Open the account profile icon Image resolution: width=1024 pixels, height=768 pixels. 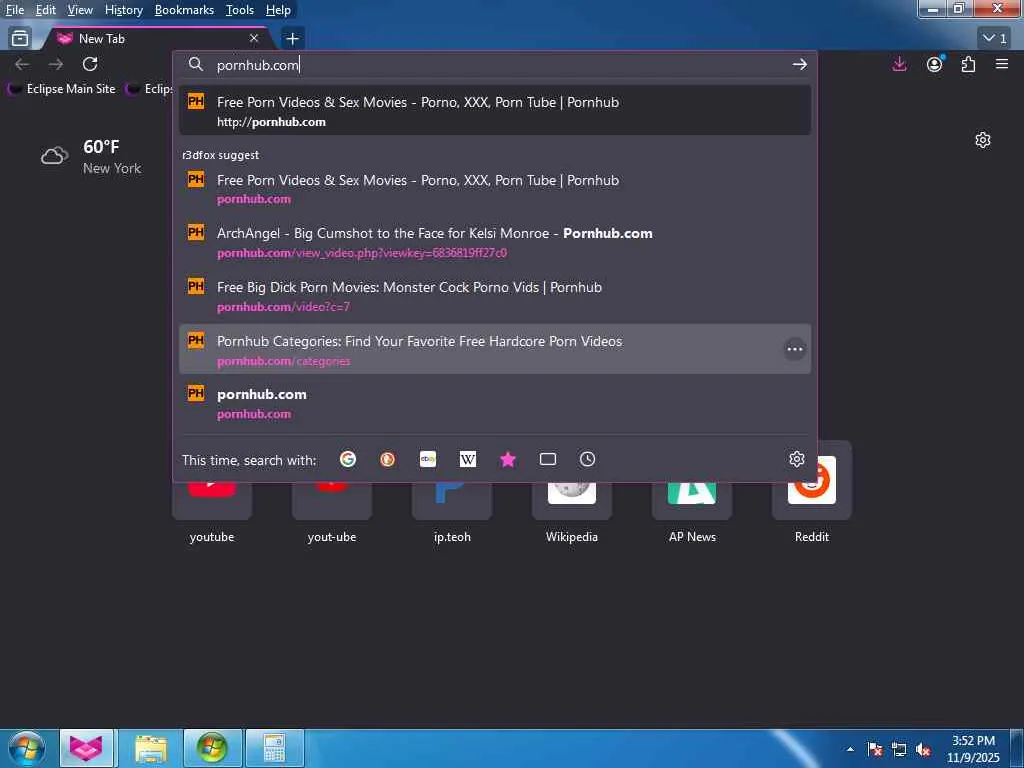[935, 64]
